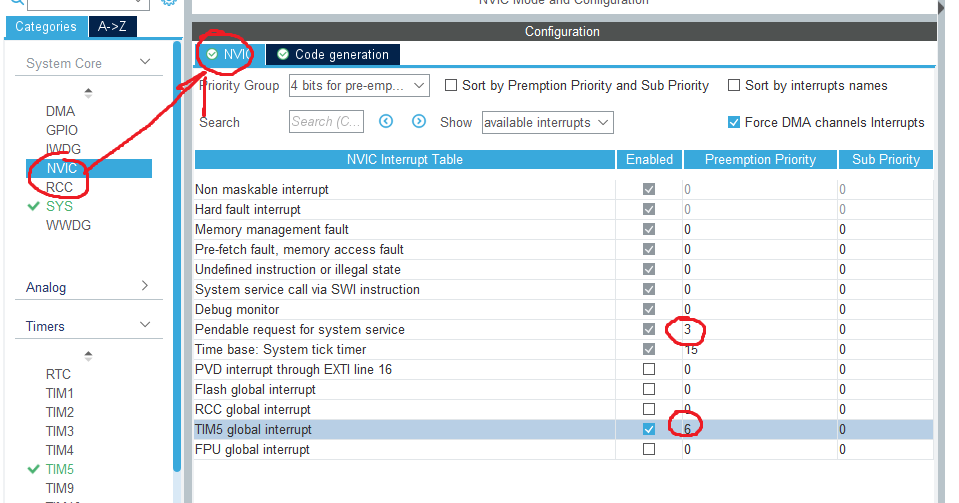
Task: Enable Sort by Premption Priority and Sub Priority
Action: tap(451, 86)
